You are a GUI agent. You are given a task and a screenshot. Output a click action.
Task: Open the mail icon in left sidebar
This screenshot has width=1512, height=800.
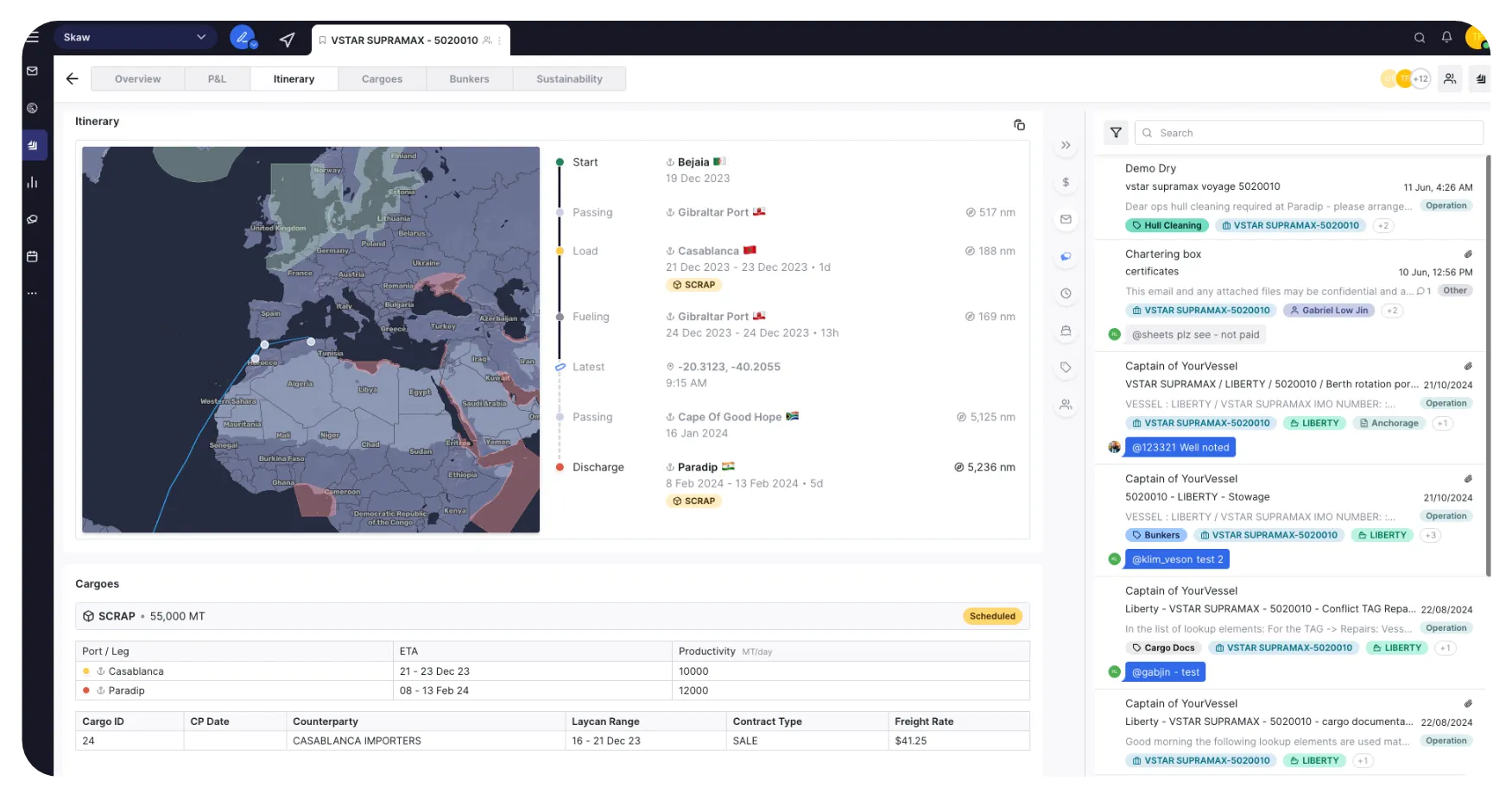[33, 71]
